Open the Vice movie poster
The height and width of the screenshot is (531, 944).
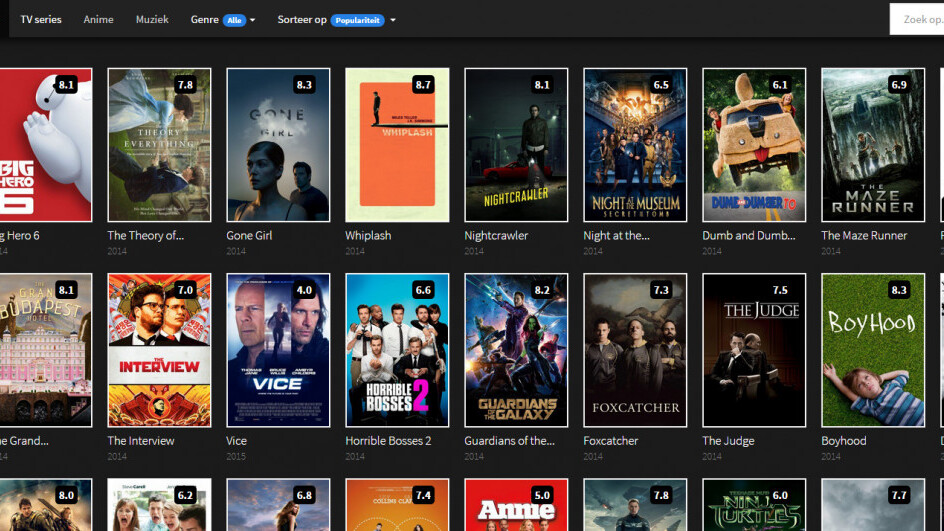pyautogui.click(x=278, y=350)
